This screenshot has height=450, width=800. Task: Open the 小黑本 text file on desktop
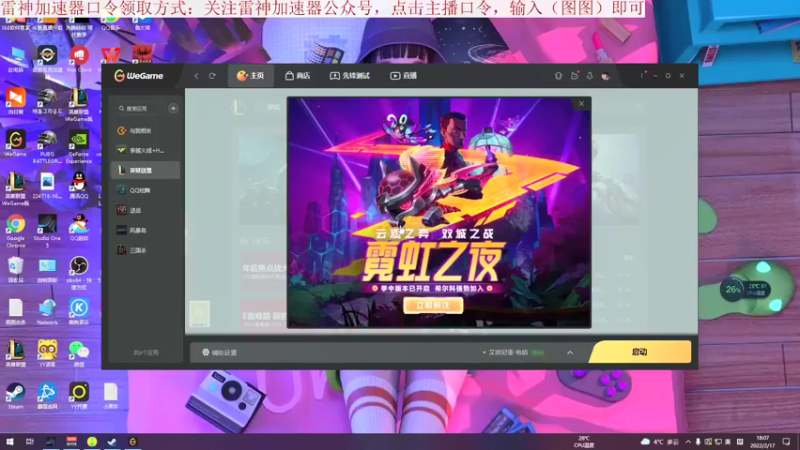110,396
